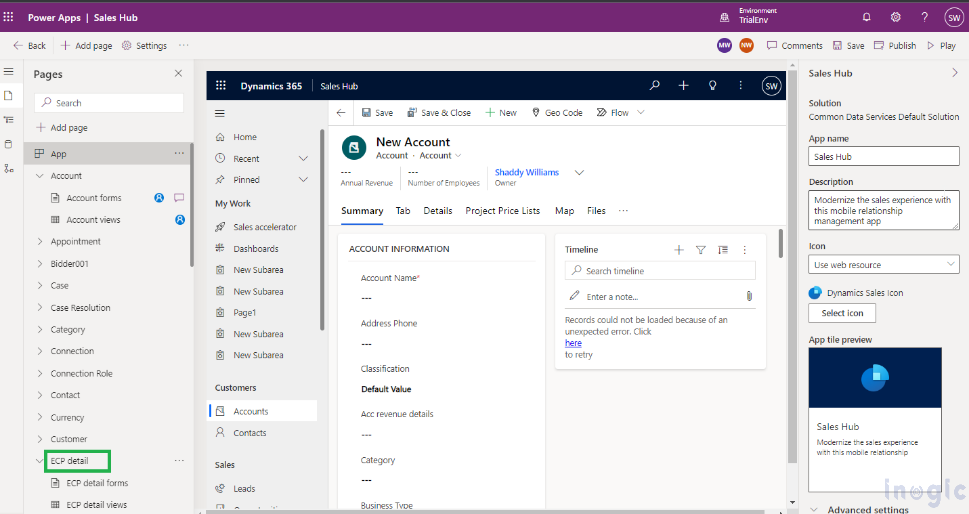
Task: Open the SW account avatar in purple header
Action: pyautogui.click(x=954, y=18)
